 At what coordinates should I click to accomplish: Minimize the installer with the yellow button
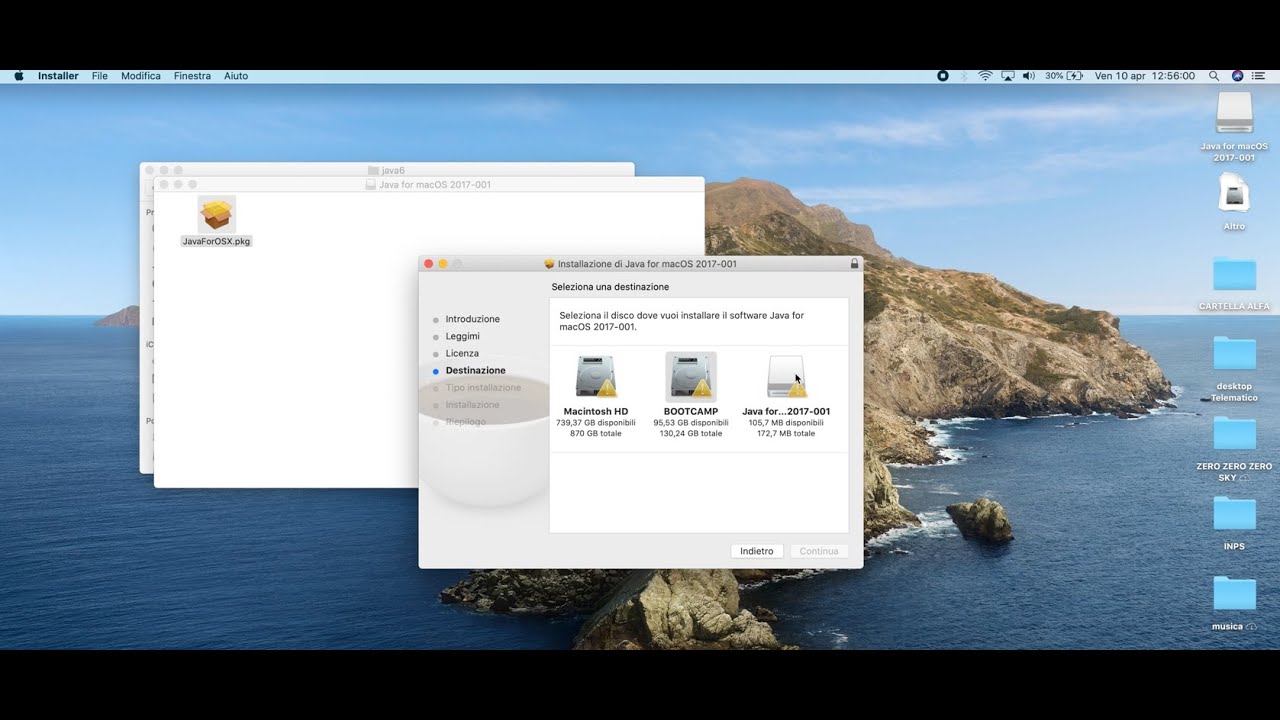[443, 264]
